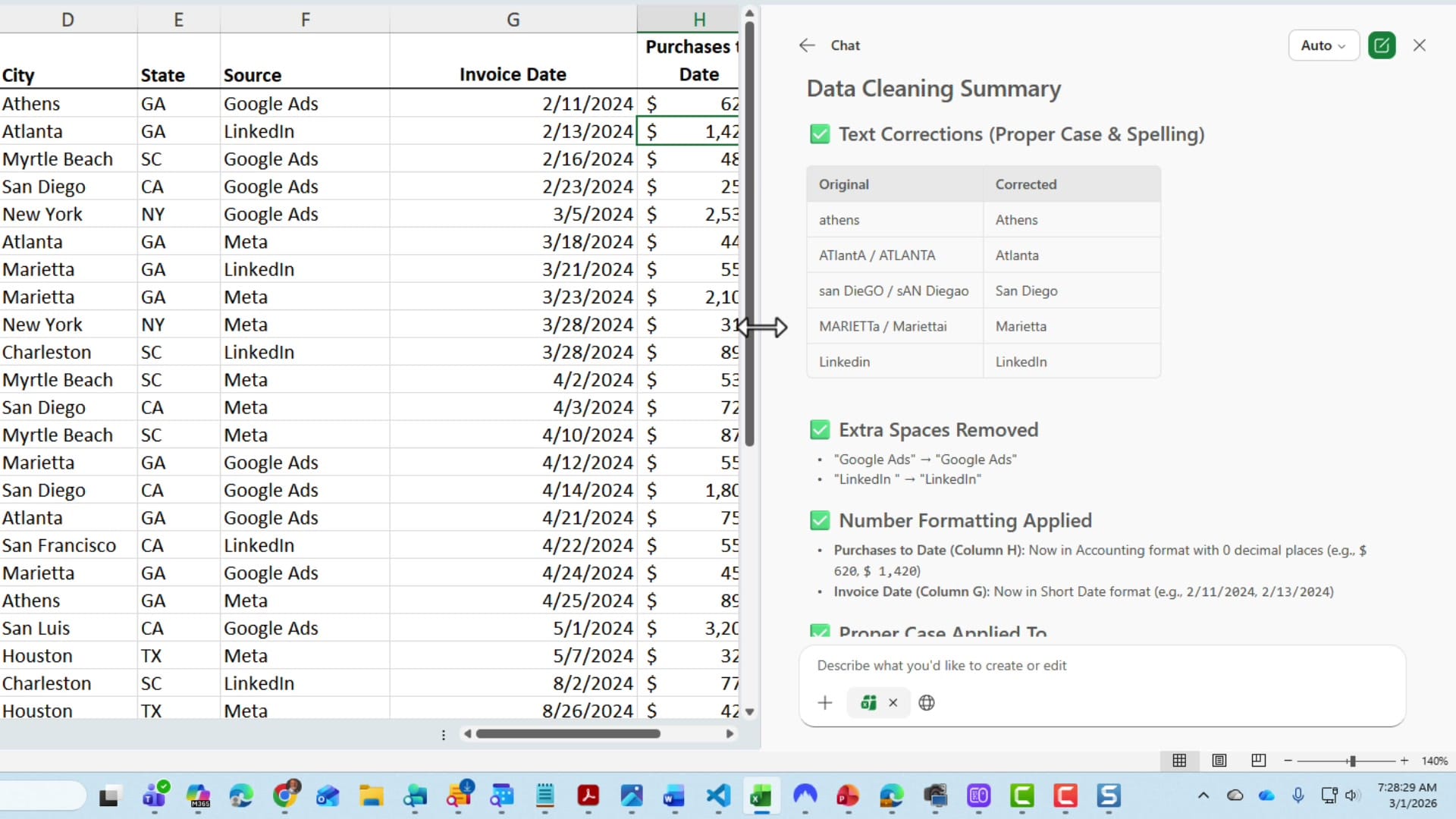This screenshot has width=1456, height=819.
Task: Select Normal view in the status bar
Action: click(x=1180, y=761)
